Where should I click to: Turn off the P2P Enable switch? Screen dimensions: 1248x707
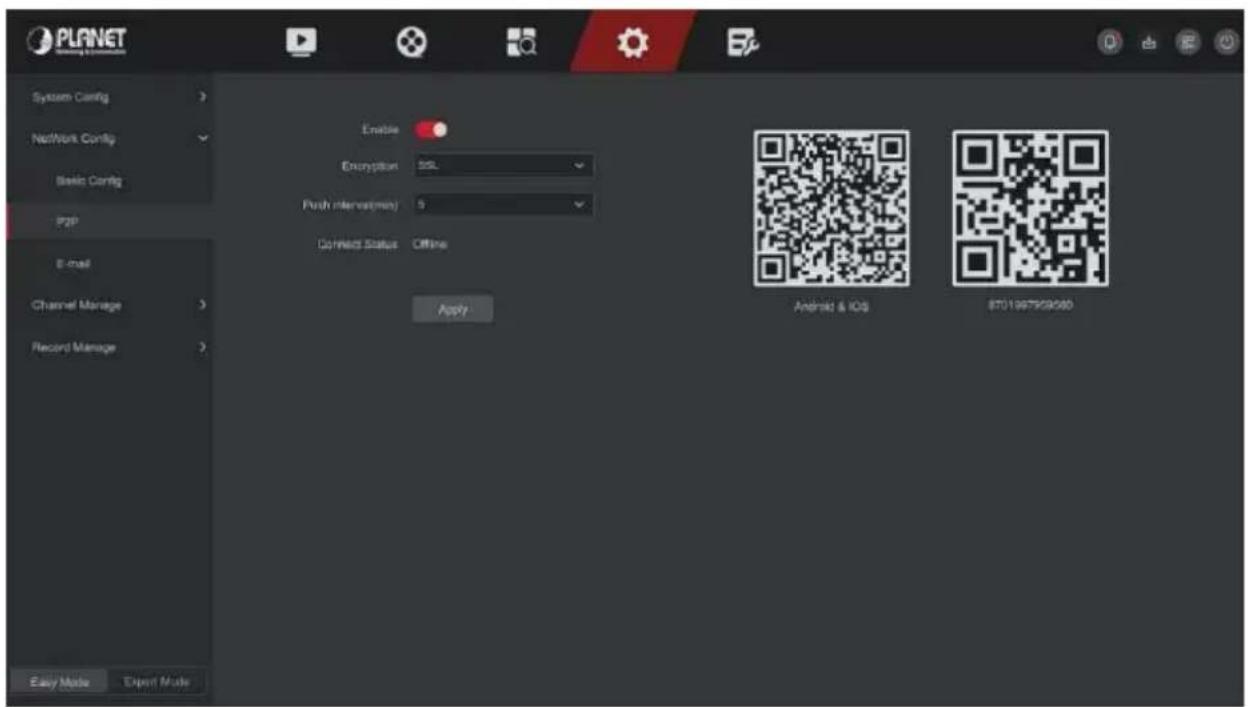click(x=431, y=130)
